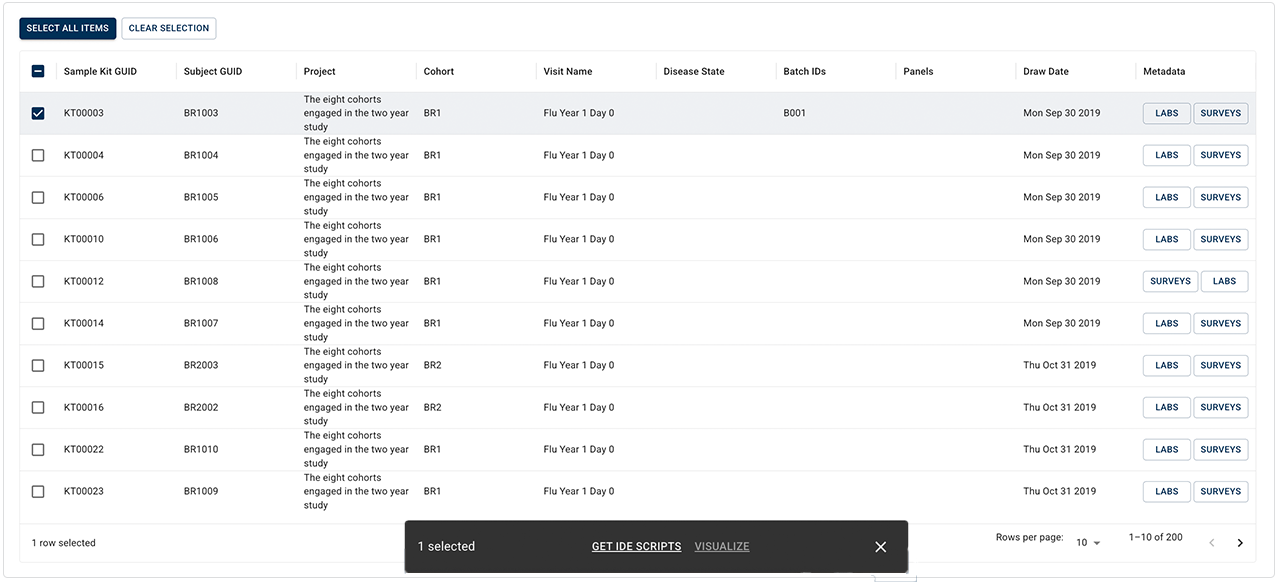Image resolution: width=1281 pixels, height=585 pixels.
Task: View Labs for sample KT00015
Action: pos(1166,365)
